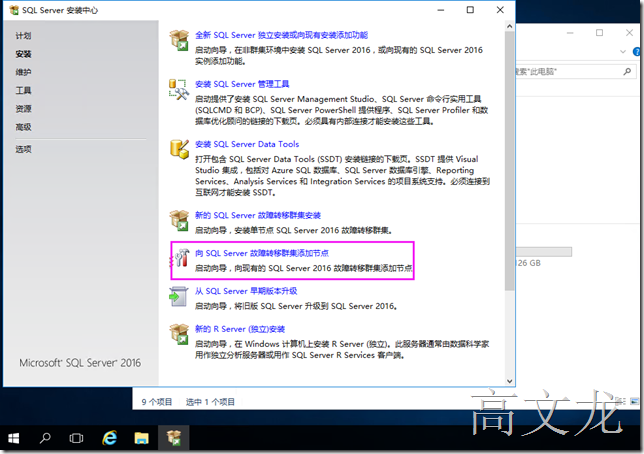Close the SQL Server installation center window
The width and height of the screenshot is (644, 454).
tap(500, 10)
